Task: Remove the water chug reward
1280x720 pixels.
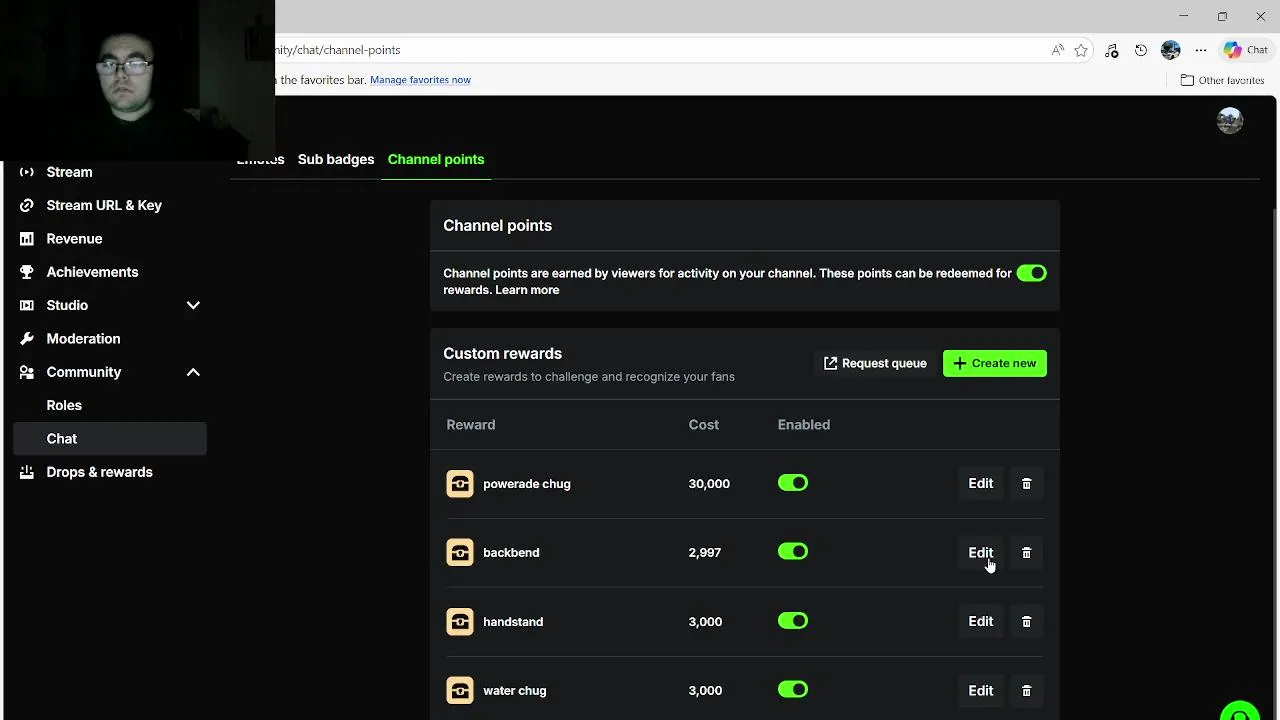Action: [x=1026, y=691]
